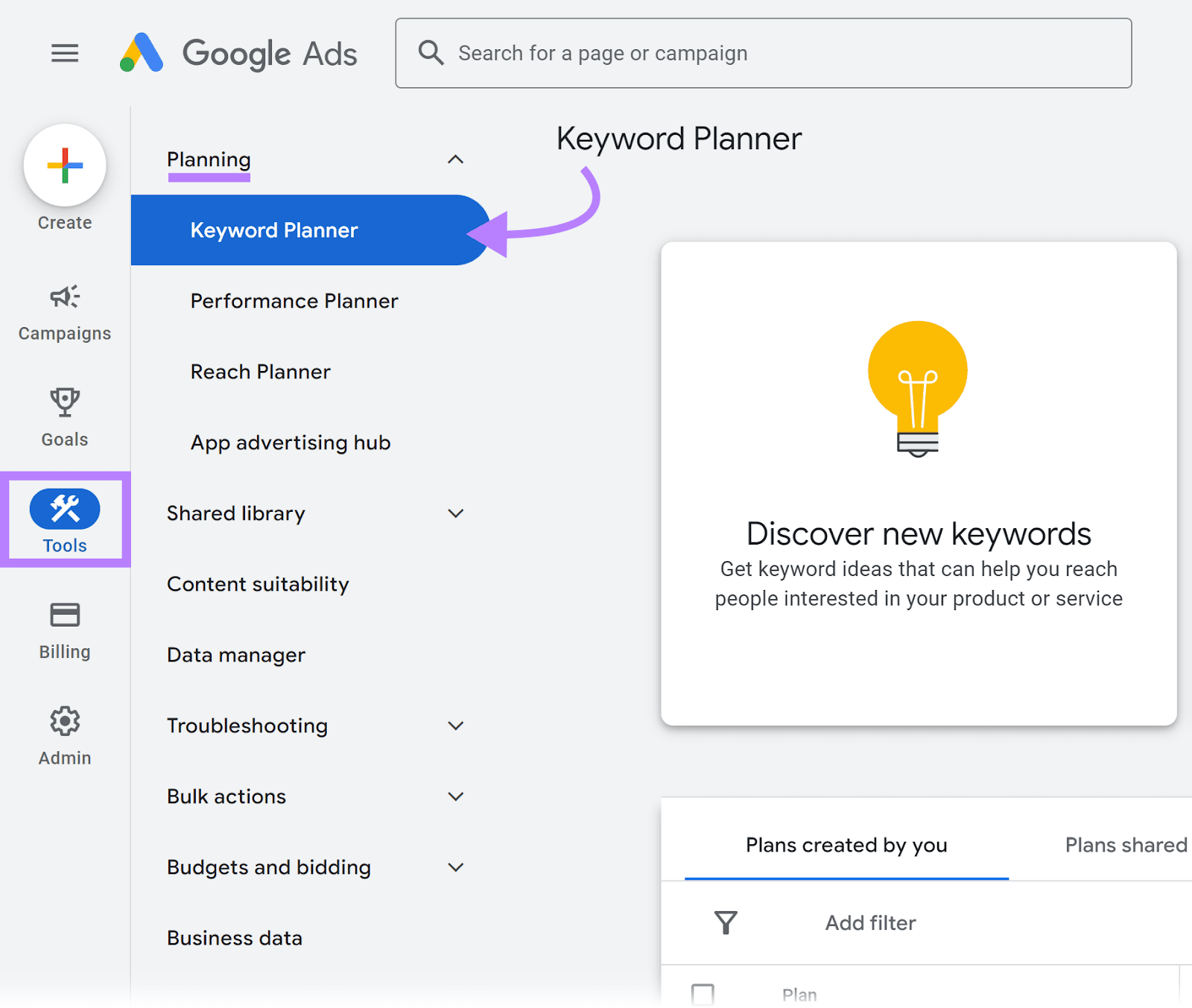Open Goals via the trophy icon
Image resolution: width=1192 pixels, height=1008 pixels.
point(64,402)
